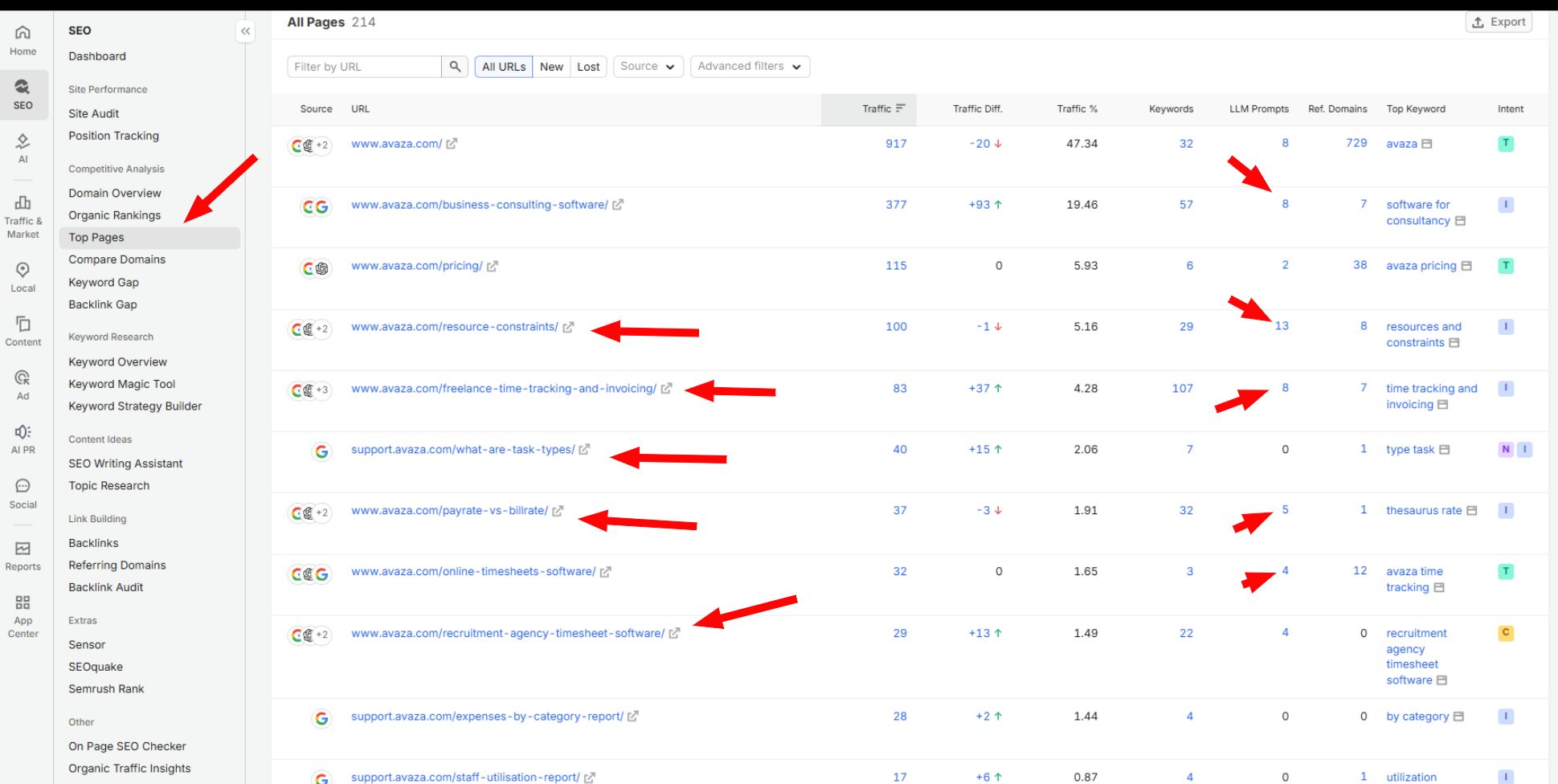Open the Reports section icon

coord(22,548)
